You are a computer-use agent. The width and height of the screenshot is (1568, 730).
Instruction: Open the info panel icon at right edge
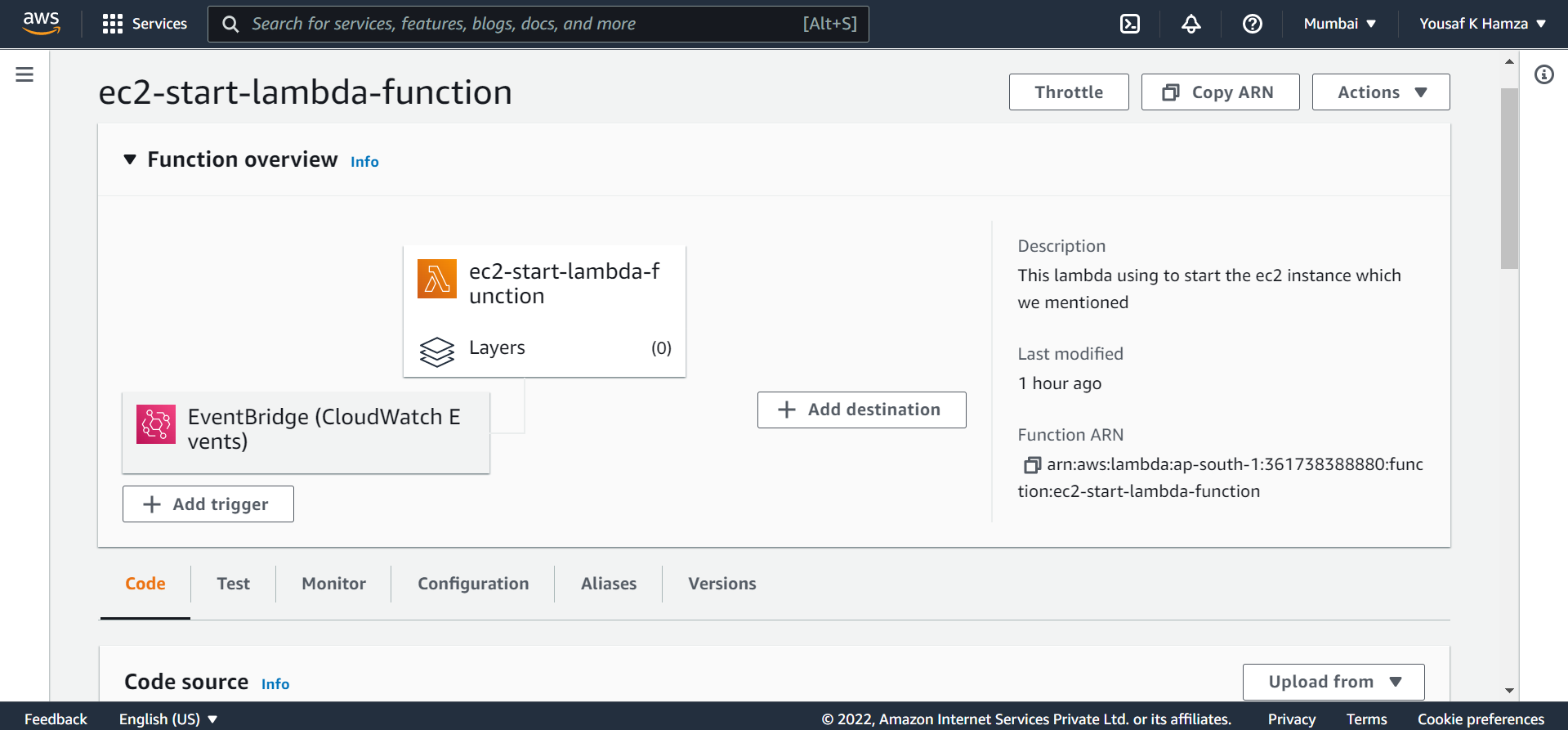coord(1543,74)
